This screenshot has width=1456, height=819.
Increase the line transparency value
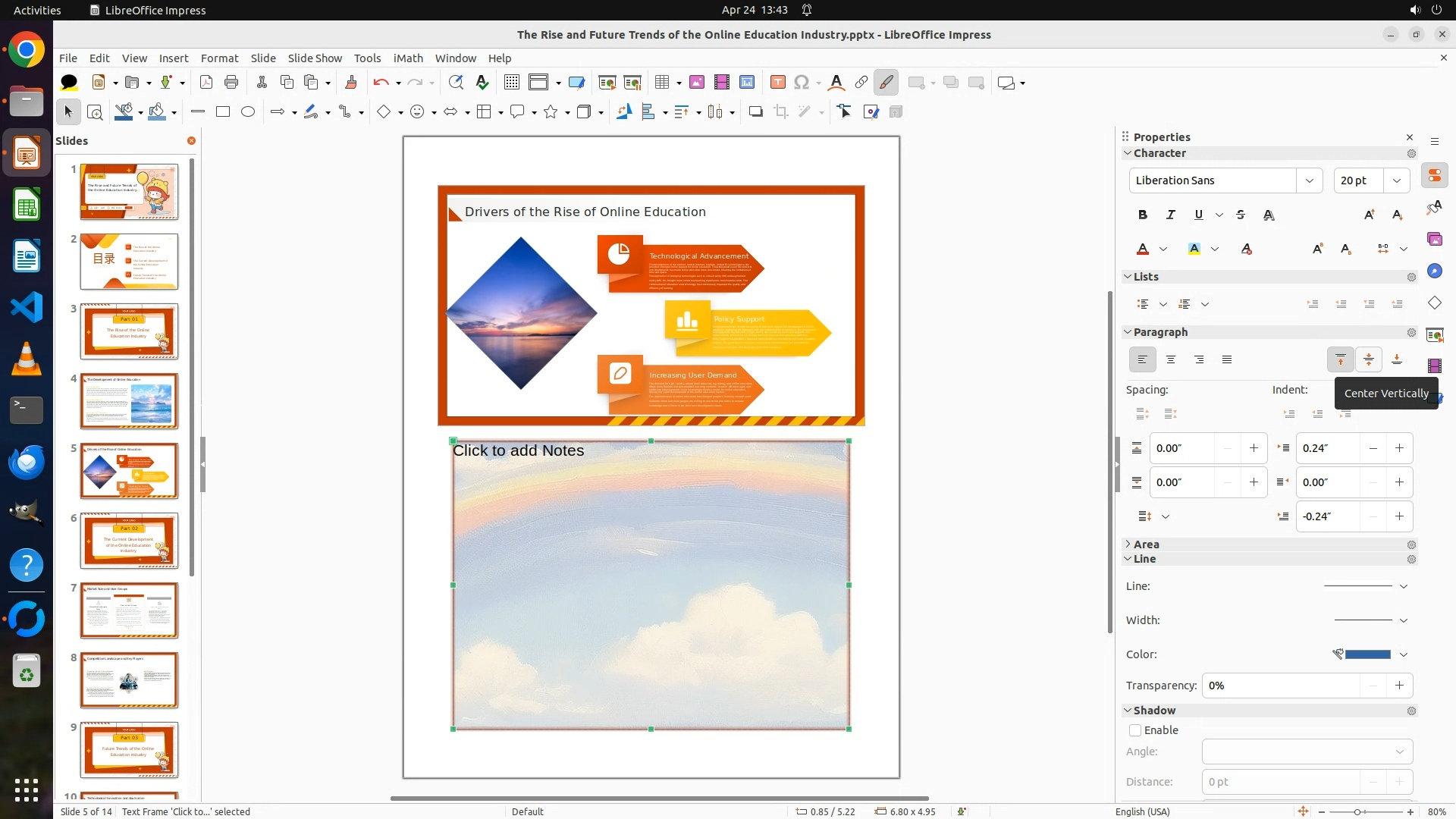pyautogui.click(x=1399, y=686)
